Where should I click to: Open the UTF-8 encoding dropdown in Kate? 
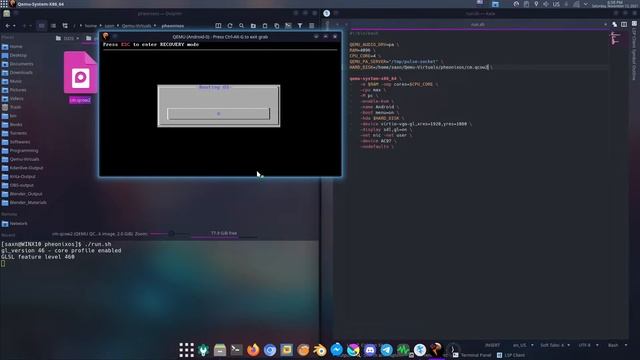coord(588,345)
